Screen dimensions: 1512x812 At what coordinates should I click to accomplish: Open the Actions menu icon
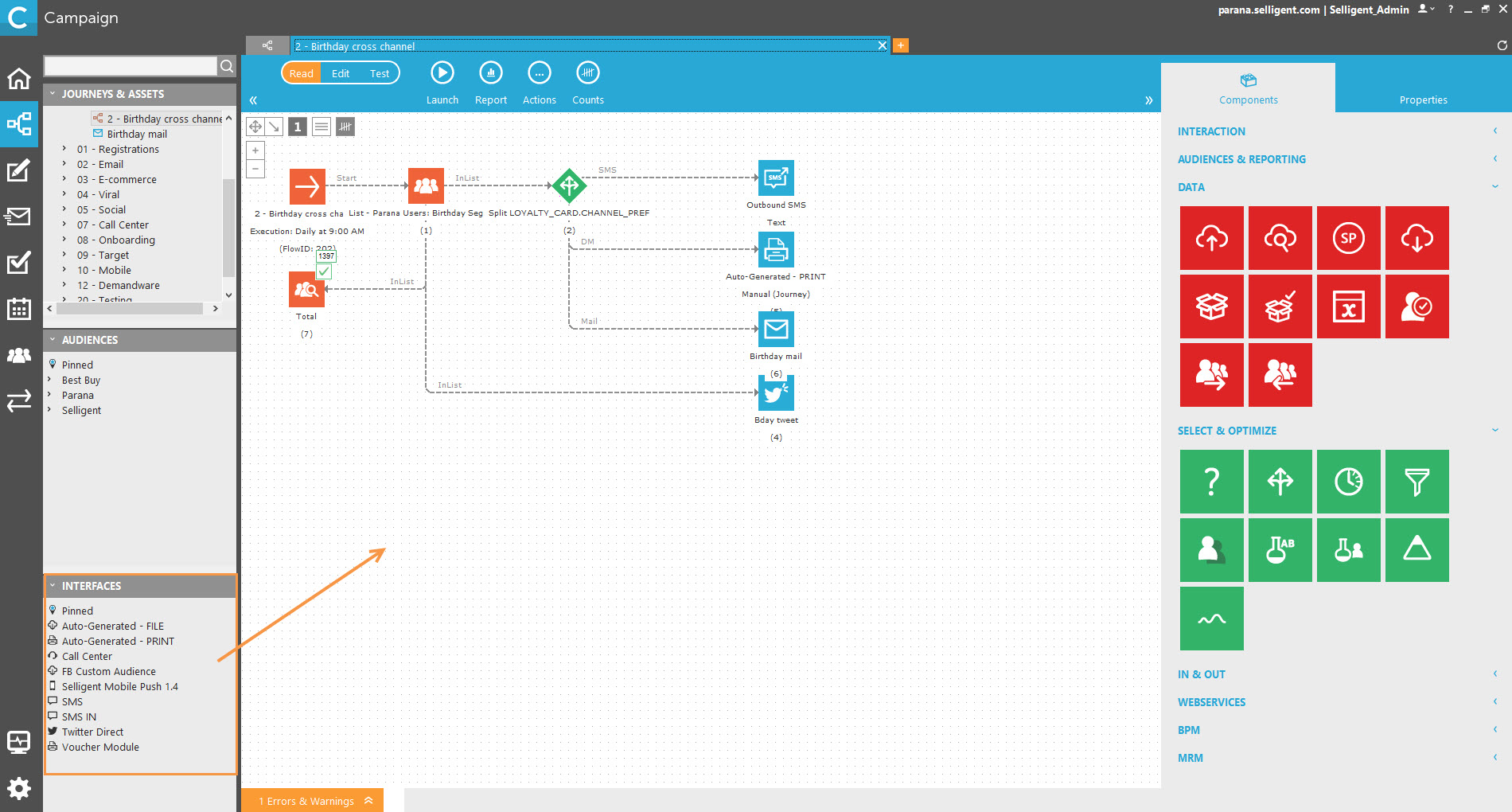[x=539, y=73]
